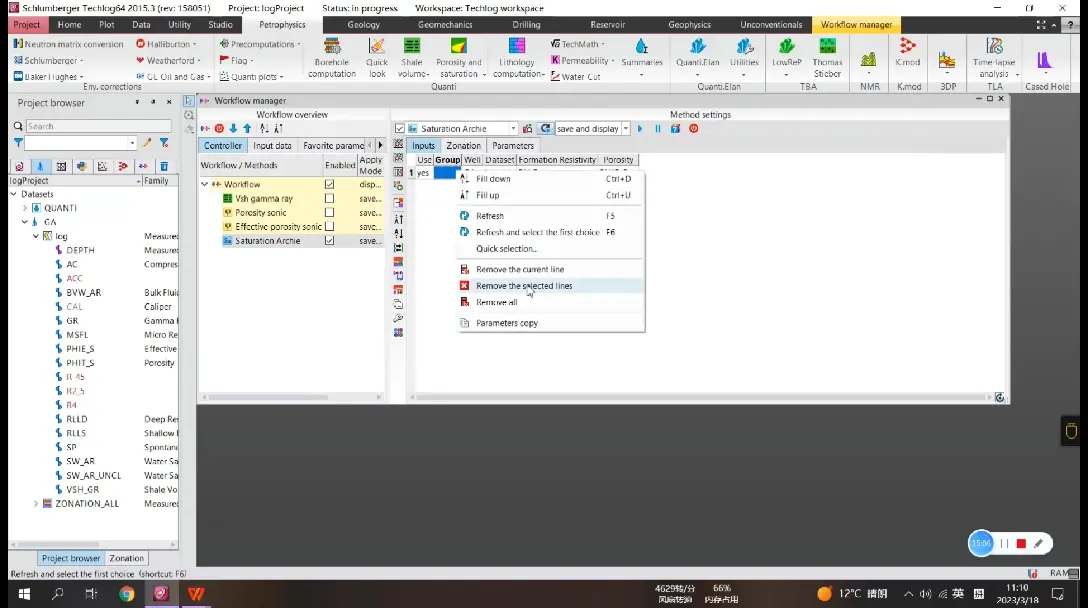This screenshot has width=1088, height=608.
Task: Switch to the Input data tab
Action: pos(272,146)
